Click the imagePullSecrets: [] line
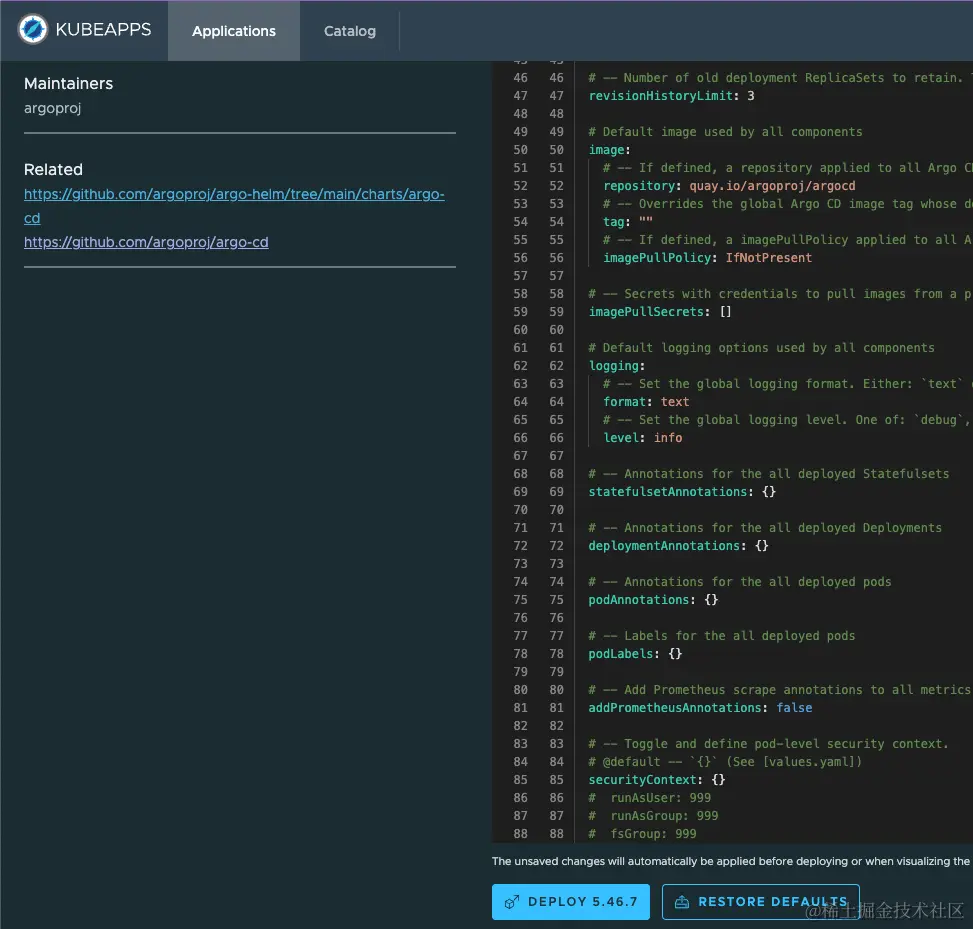 [660, 312]
